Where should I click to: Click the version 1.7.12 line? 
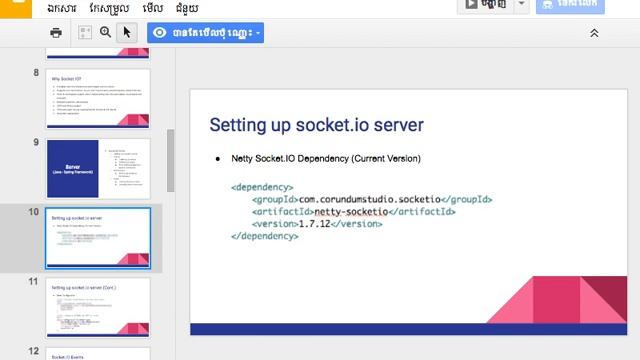pos(317,224)
